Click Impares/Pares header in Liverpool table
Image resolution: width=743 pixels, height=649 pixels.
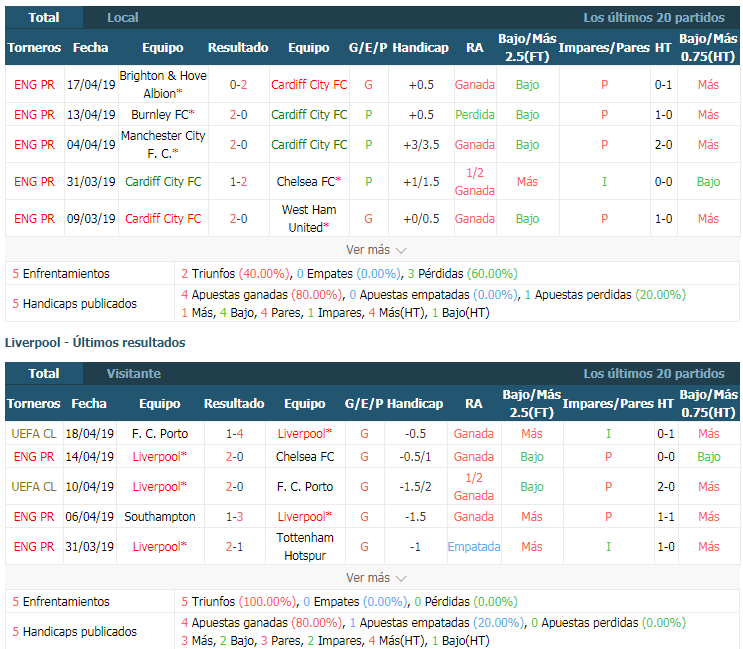click(x=606, y=403)
